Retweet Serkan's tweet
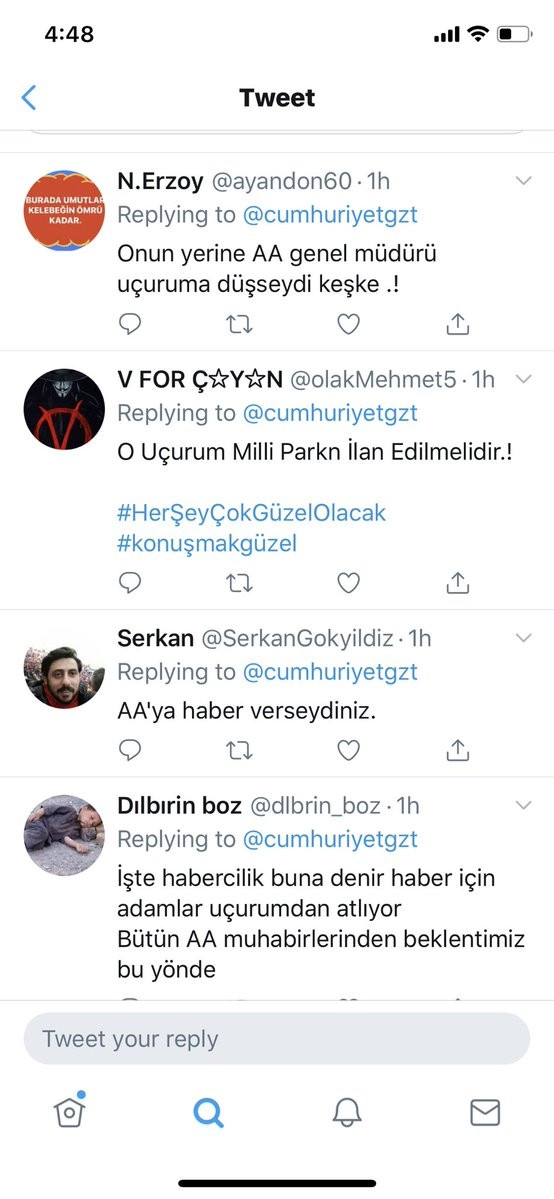Screen dimensions: 554x1199 pos(240,751)
